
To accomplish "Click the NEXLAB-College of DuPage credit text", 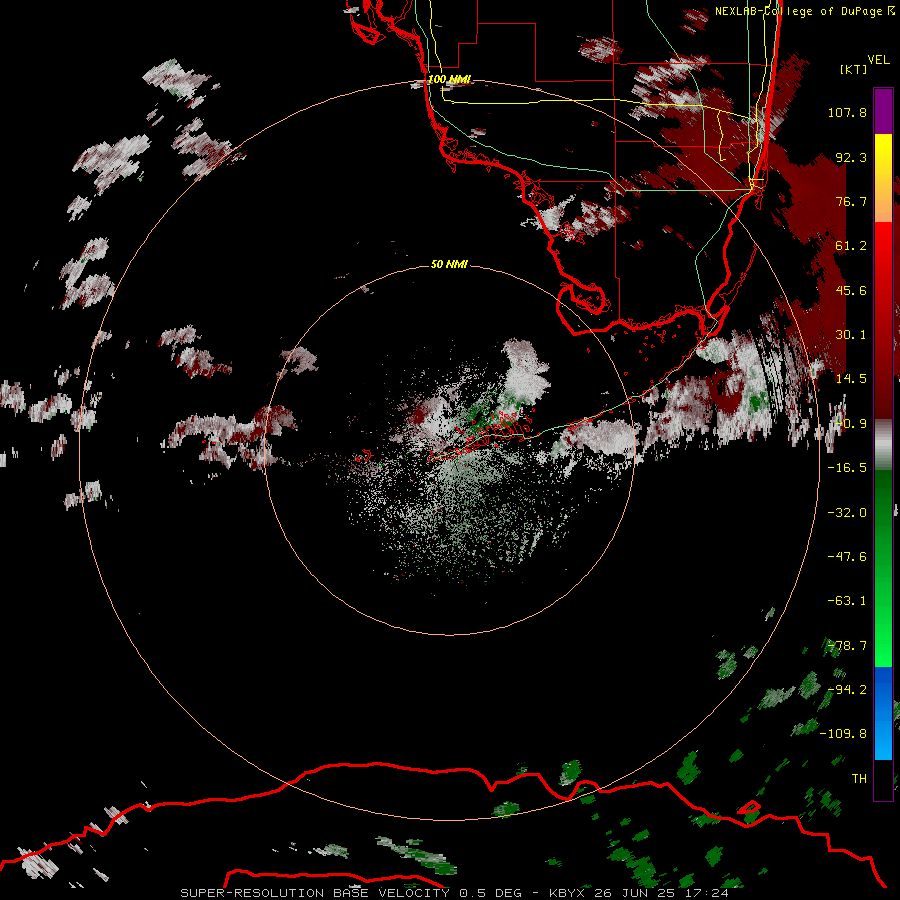I will pyautogui.click(x=804, y=11).
